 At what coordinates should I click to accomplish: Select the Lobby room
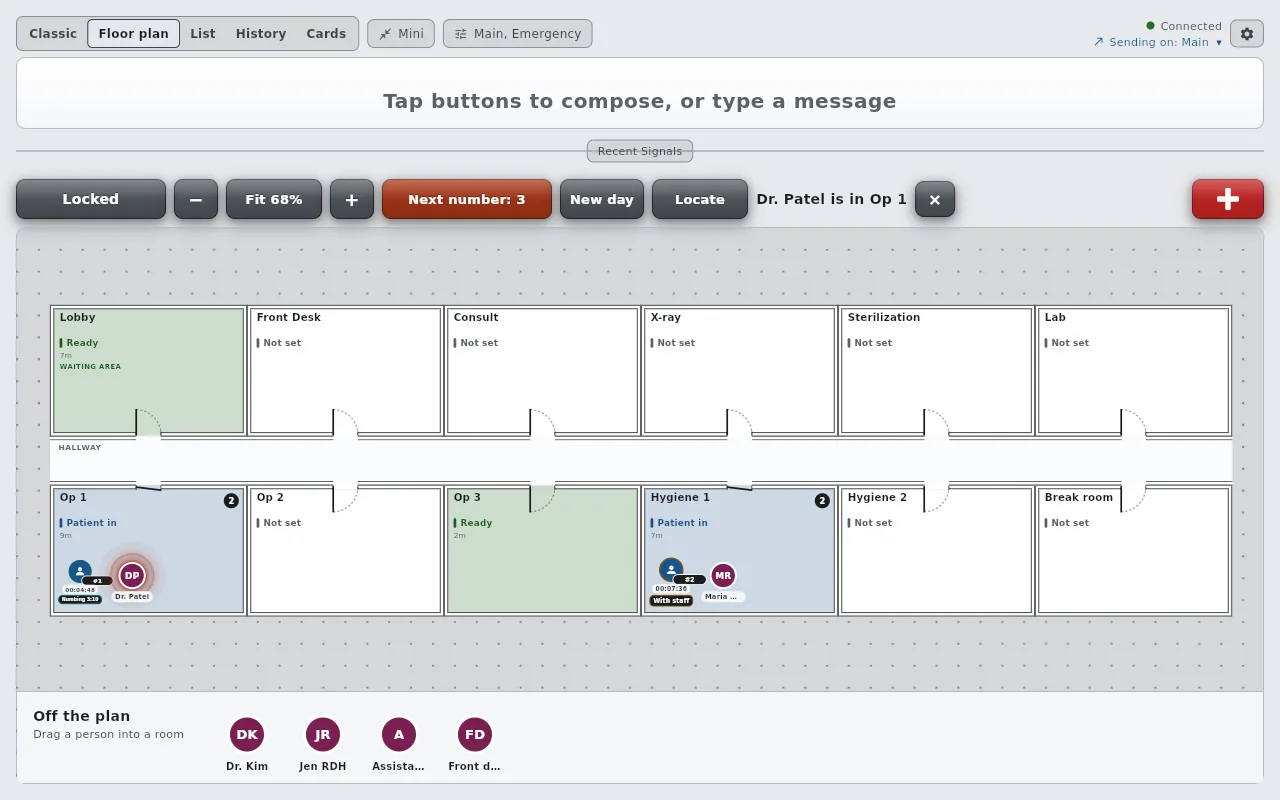coord(149,371)
